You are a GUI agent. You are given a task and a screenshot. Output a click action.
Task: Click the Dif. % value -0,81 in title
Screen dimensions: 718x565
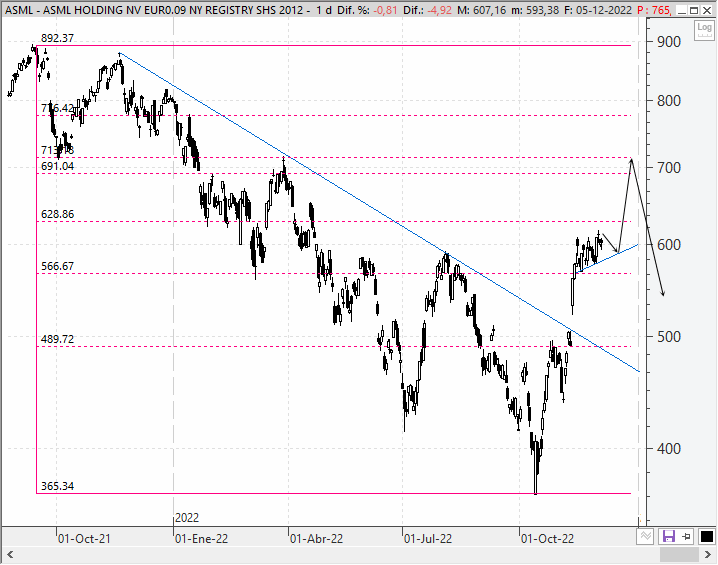coord(386,10)
